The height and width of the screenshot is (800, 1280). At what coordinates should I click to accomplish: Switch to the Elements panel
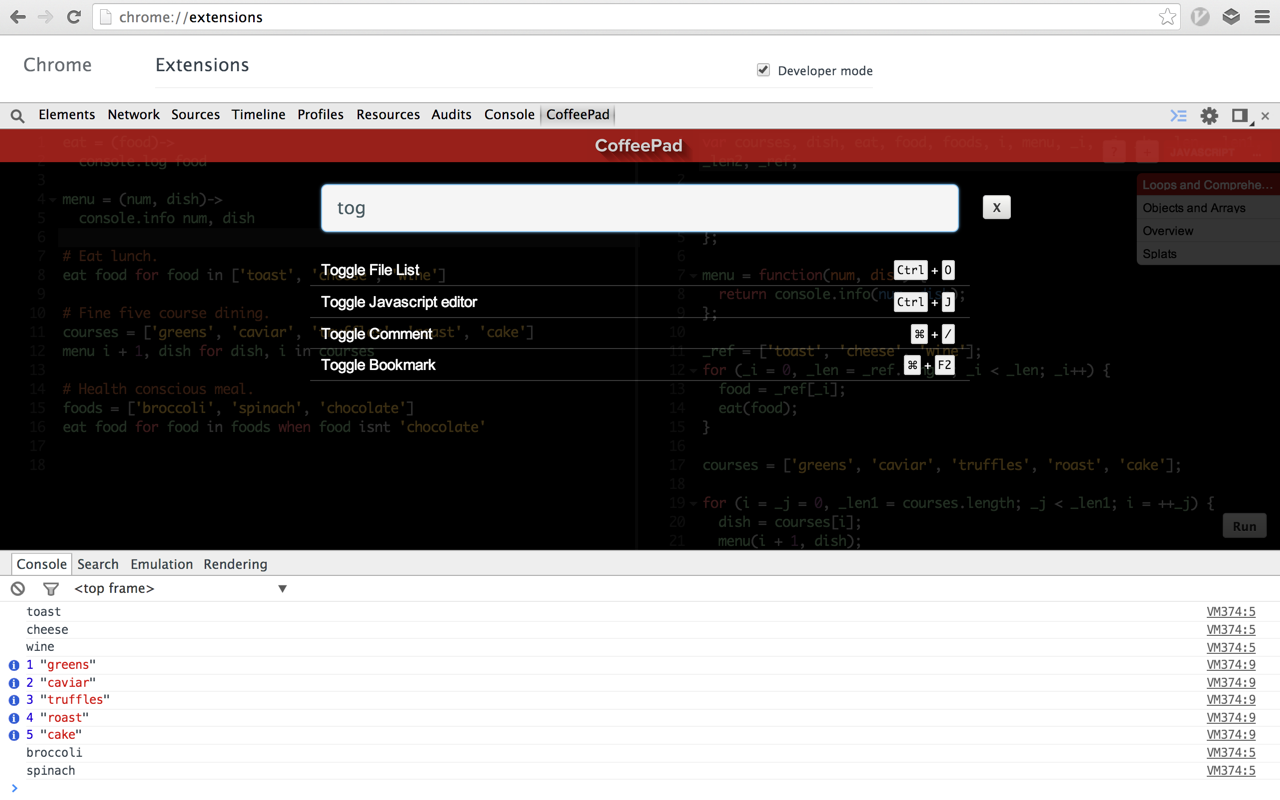(x=66, y=115)
